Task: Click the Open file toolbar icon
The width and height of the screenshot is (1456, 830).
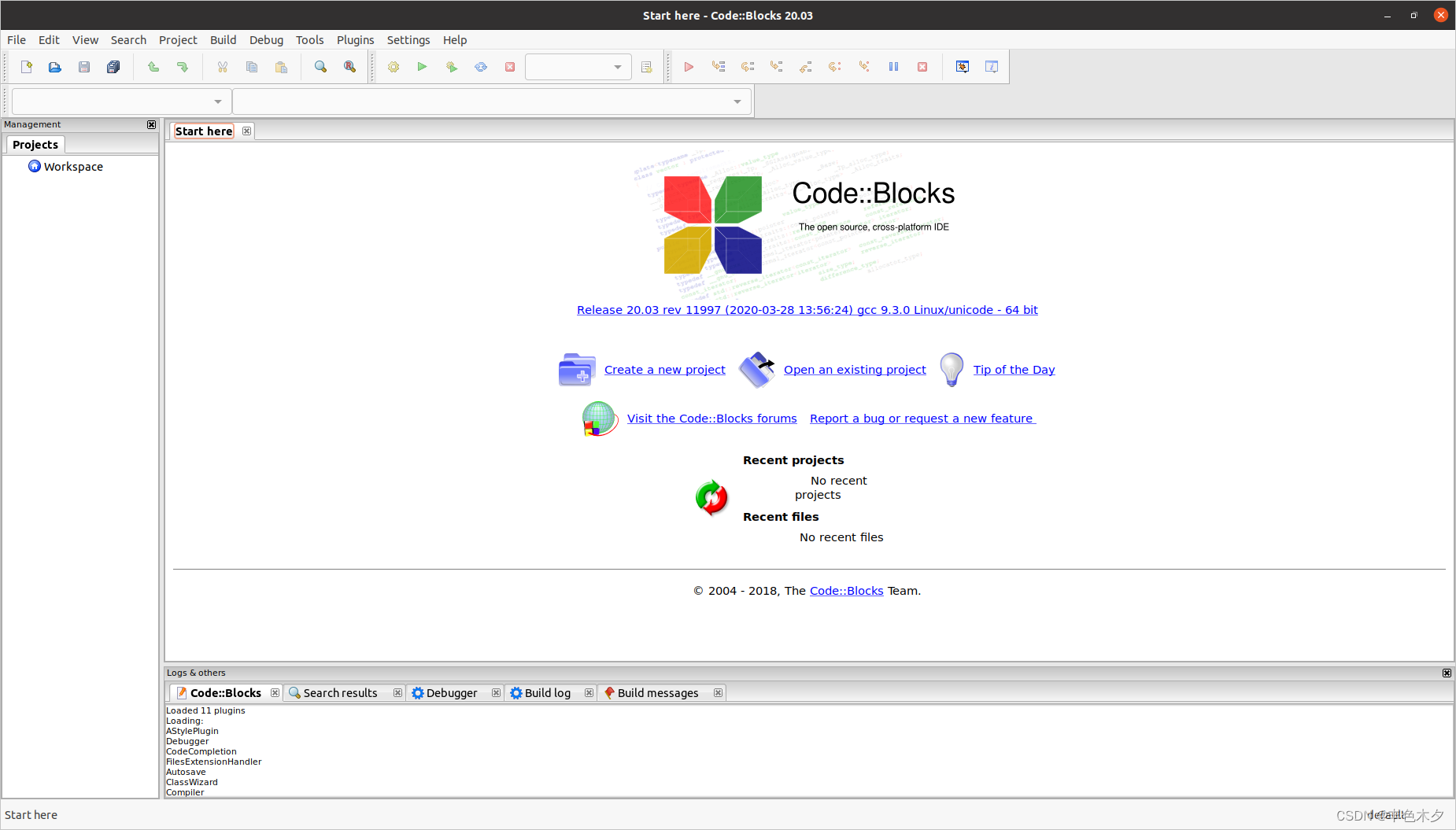Action: point(55,67)
